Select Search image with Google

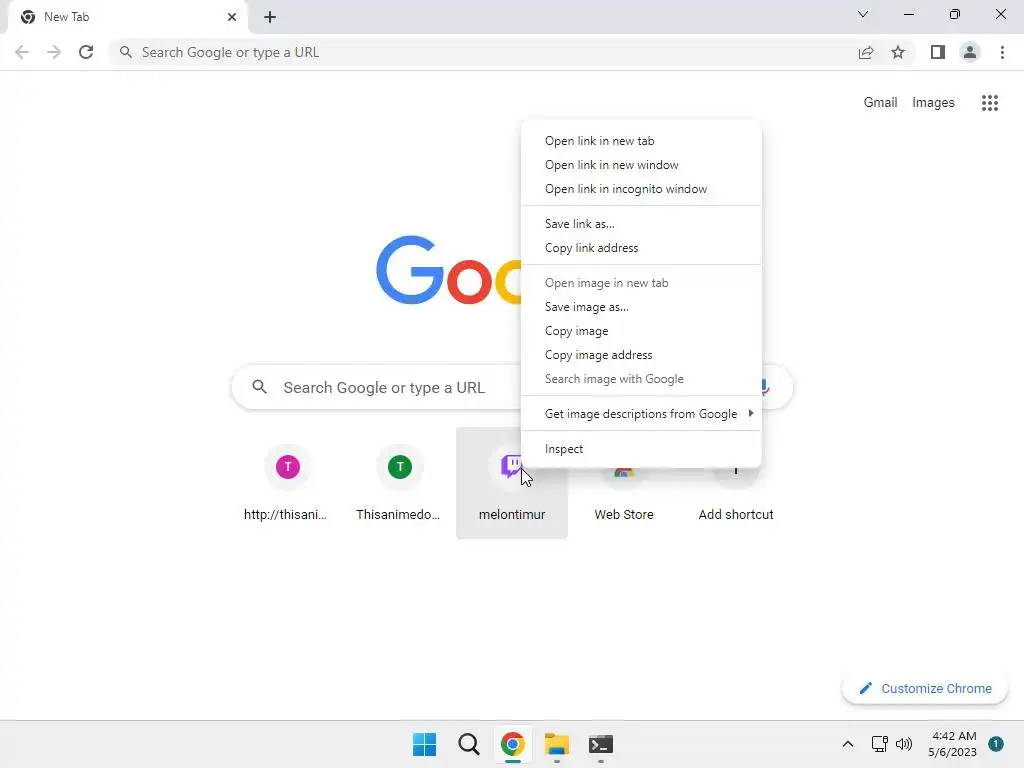coord(641,379)
